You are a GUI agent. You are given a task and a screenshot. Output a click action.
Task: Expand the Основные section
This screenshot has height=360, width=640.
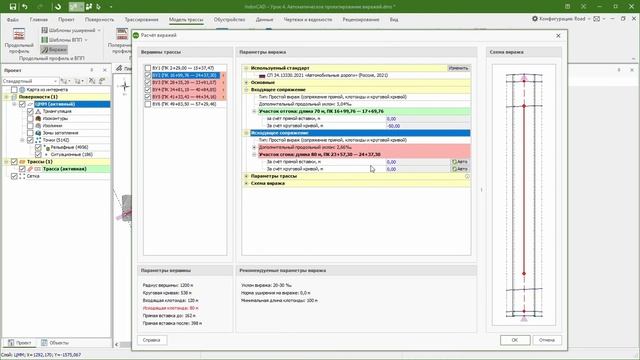click(x=246, y=82)
